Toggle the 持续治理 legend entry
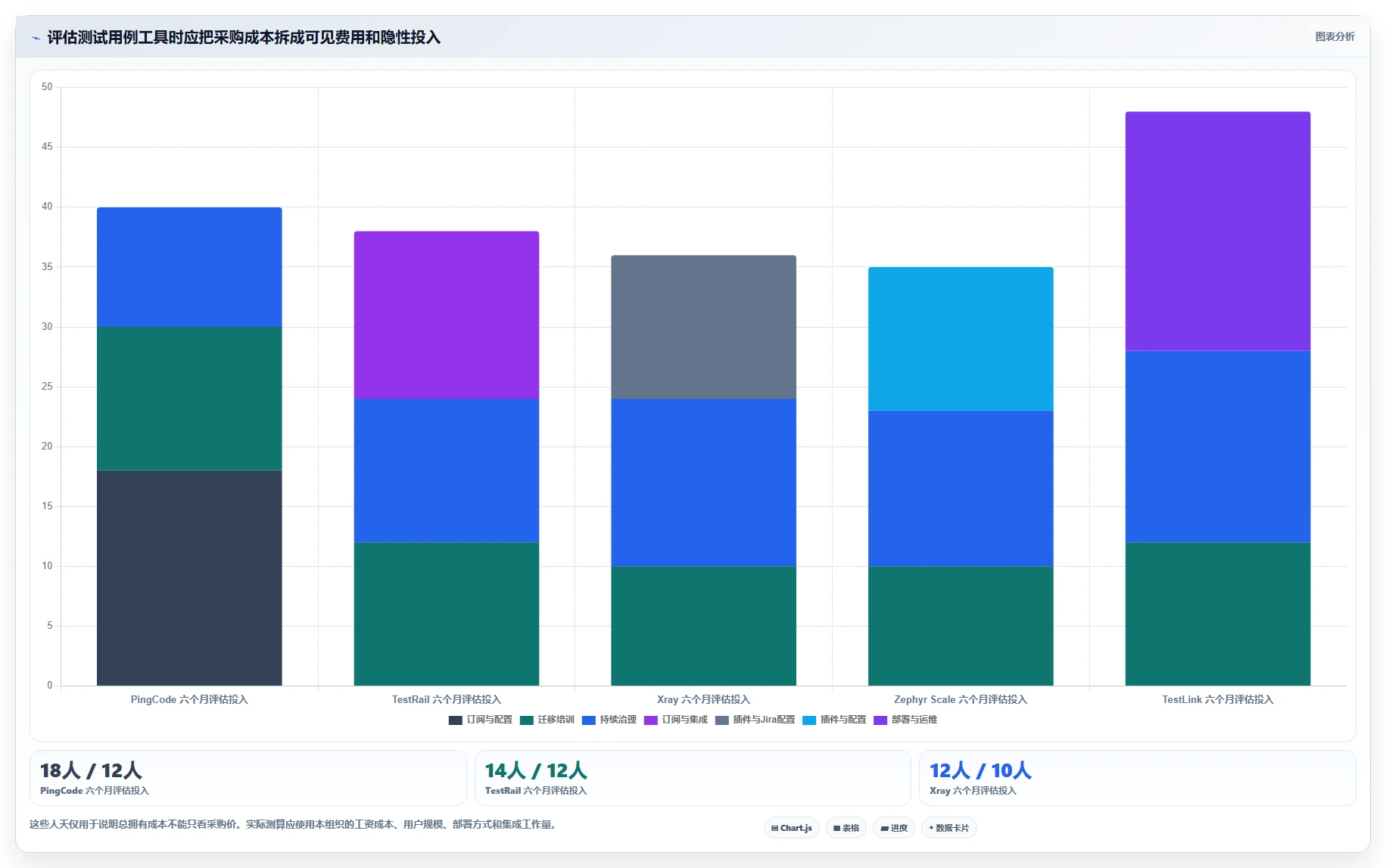Screen dimensions: 1386x868 tap(609, 720)
